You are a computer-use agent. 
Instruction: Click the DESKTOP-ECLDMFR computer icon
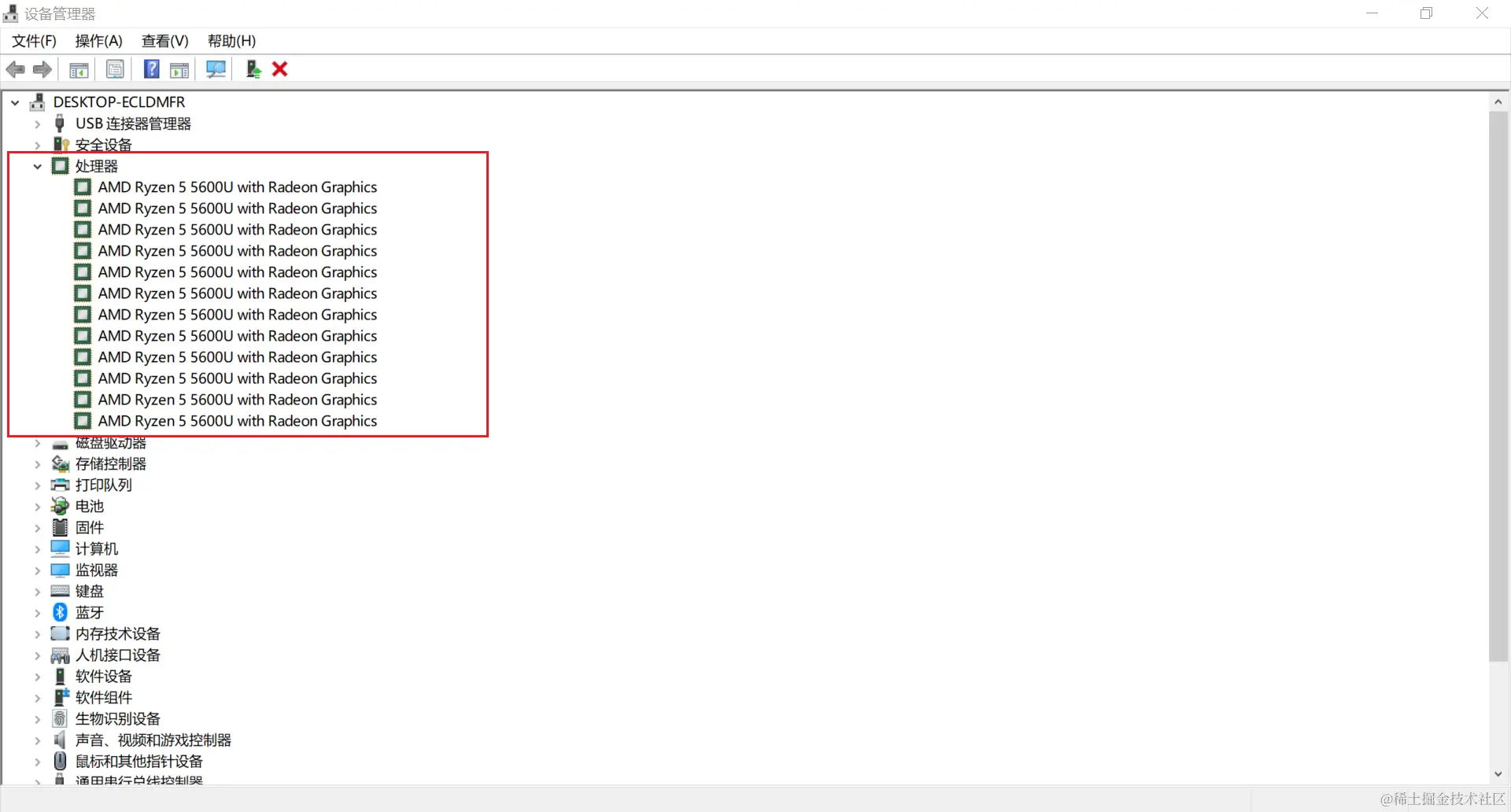[x=37, y=102]
